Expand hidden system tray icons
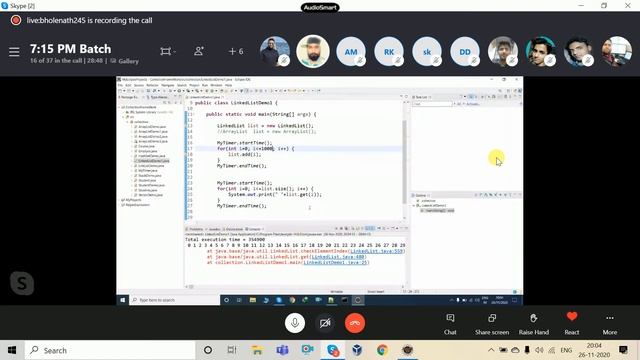This screenshot has height=360, width=640. pos(491,350)
